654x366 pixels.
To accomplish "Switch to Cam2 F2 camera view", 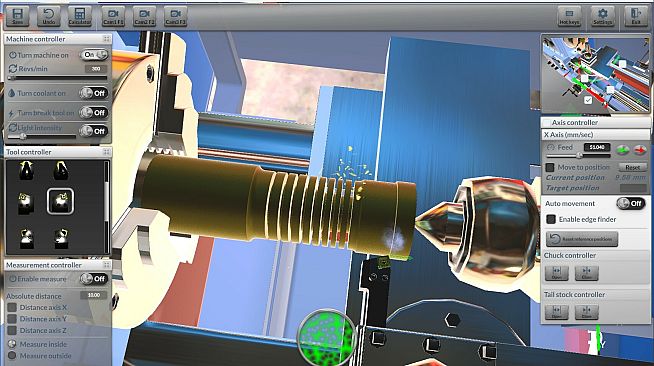I will (144, 16).
